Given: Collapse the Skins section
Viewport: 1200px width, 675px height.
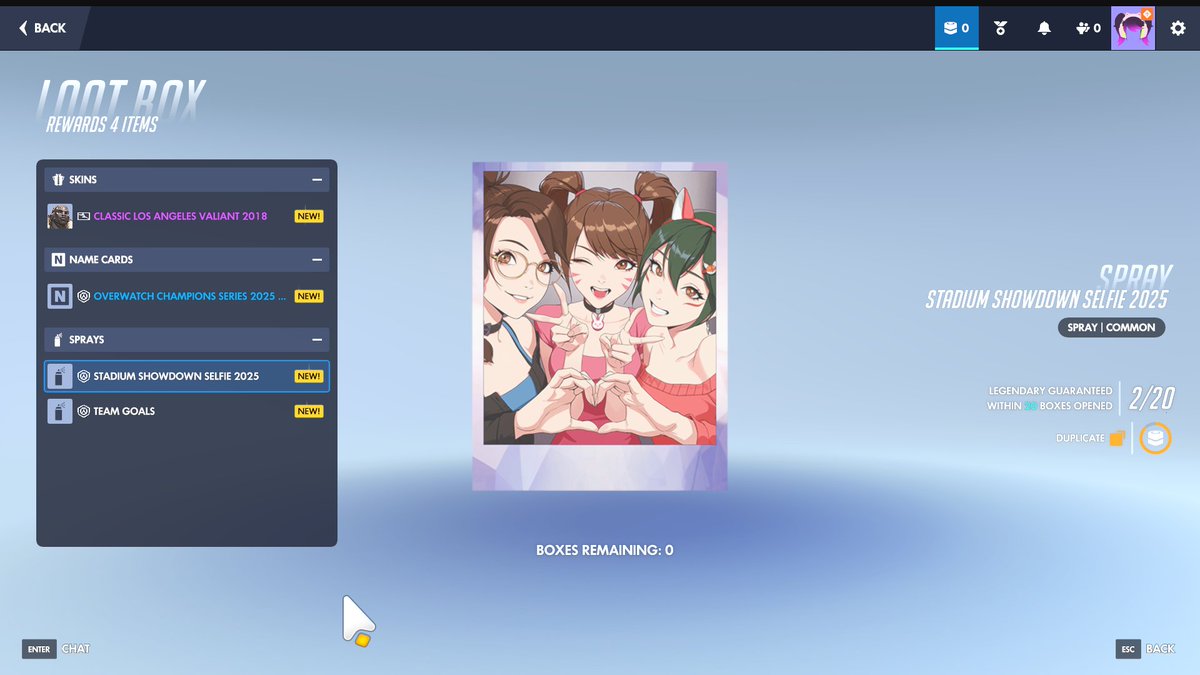Looking at the screenshot, I should pyautogui.click(x=317, y=180).
